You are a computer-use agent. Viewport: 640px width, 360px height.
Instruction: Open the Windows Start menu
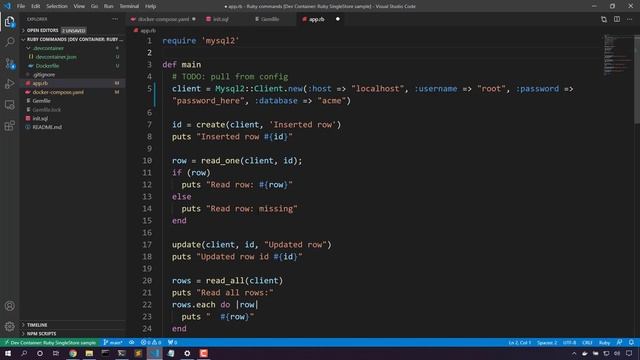click(8, 353)
